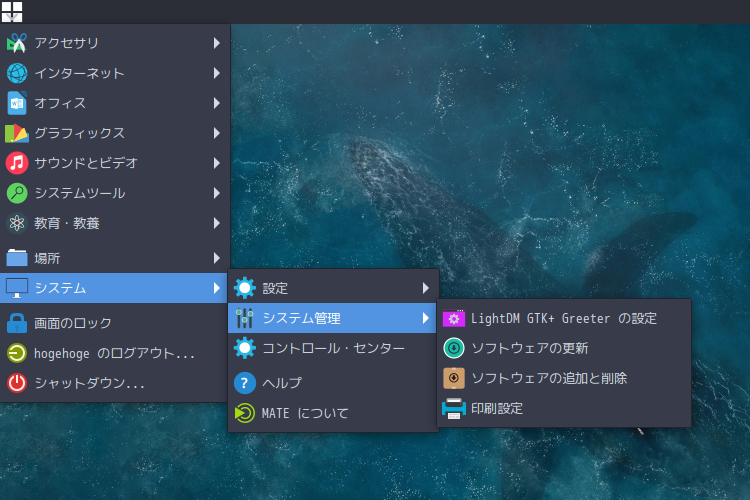Image resolution: width=750 pixels, height=500 pixels.
Task: Click the ソフトウェアの追加と削除 package icon
Action: (x=454, y=378)
